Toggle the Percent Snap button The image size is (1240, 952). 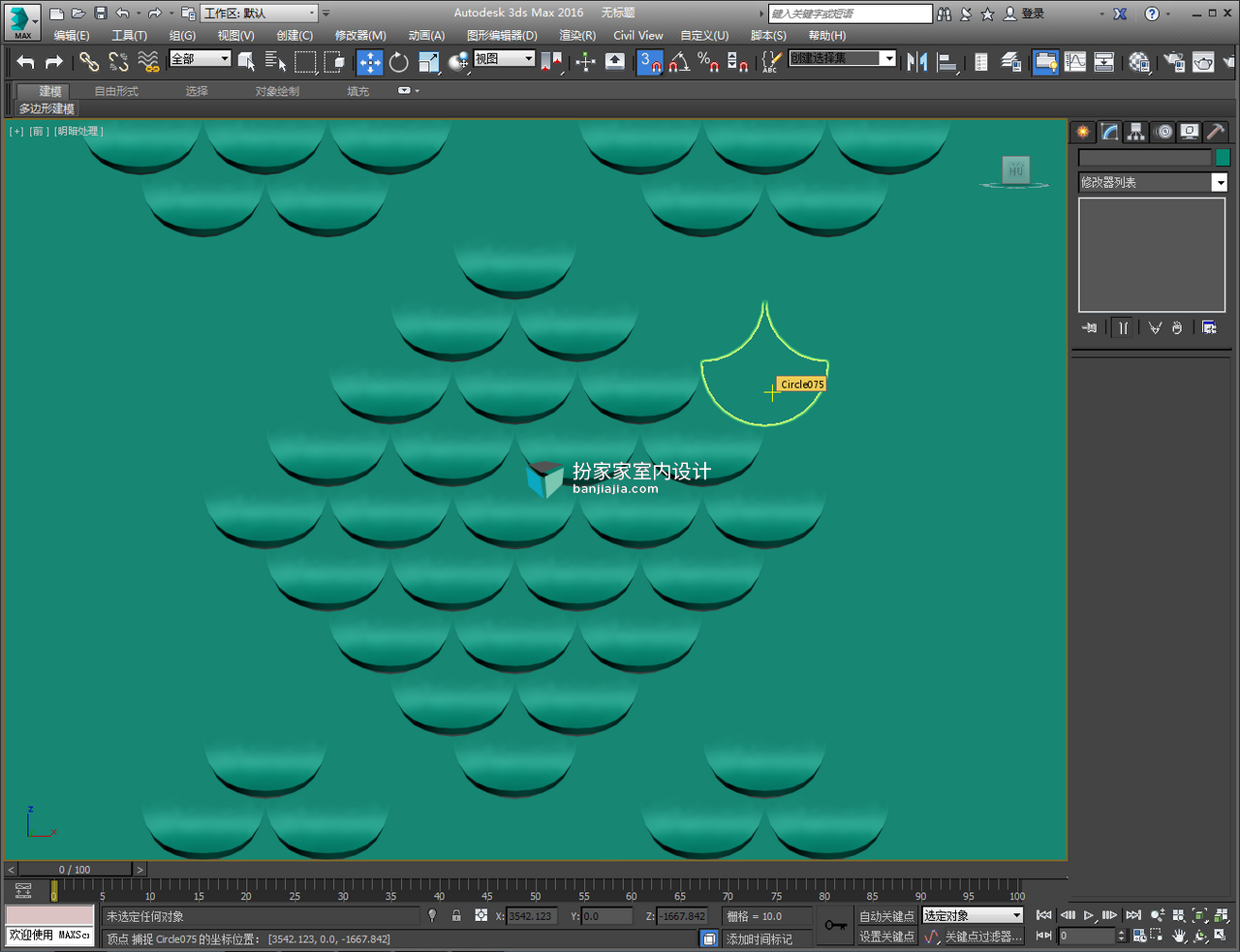(708, 62)
